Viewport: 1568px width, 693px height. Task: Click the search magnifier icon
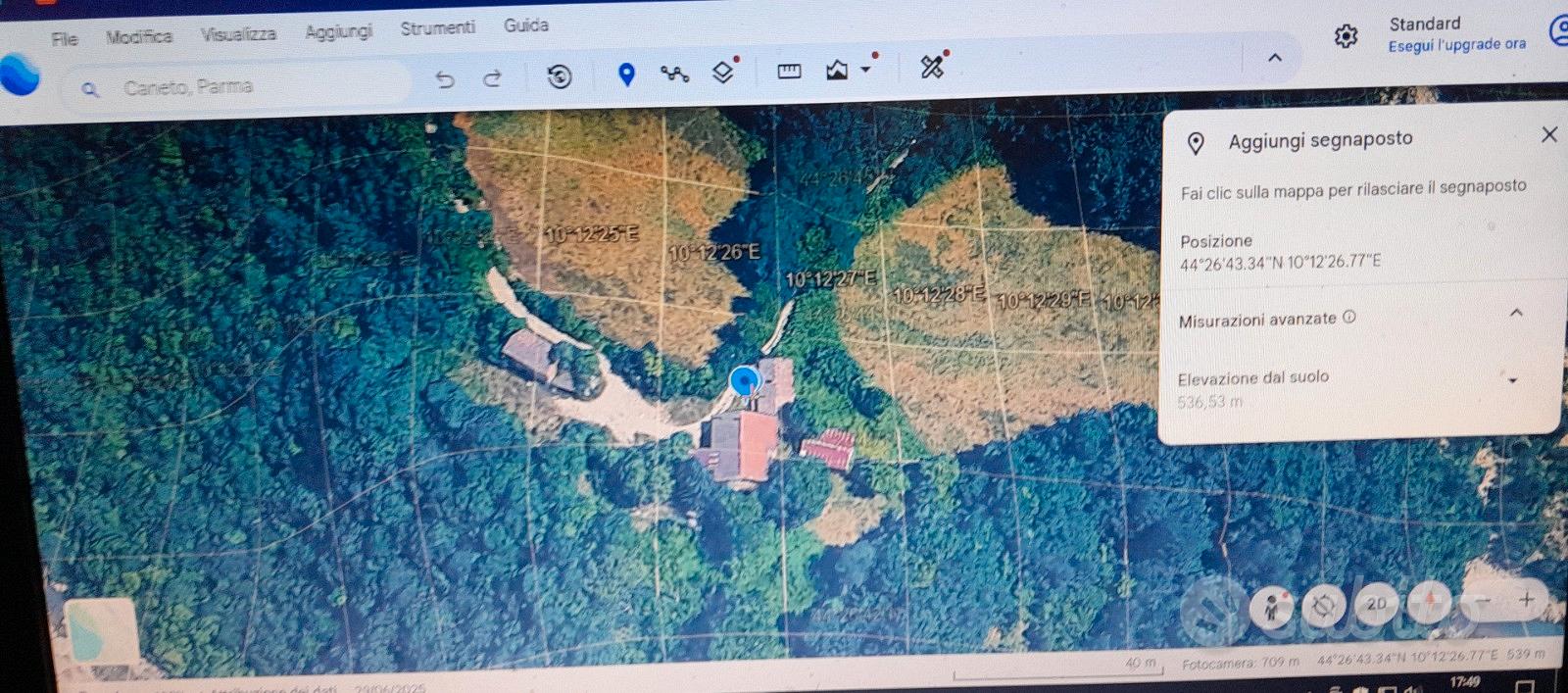pos(90,89)
